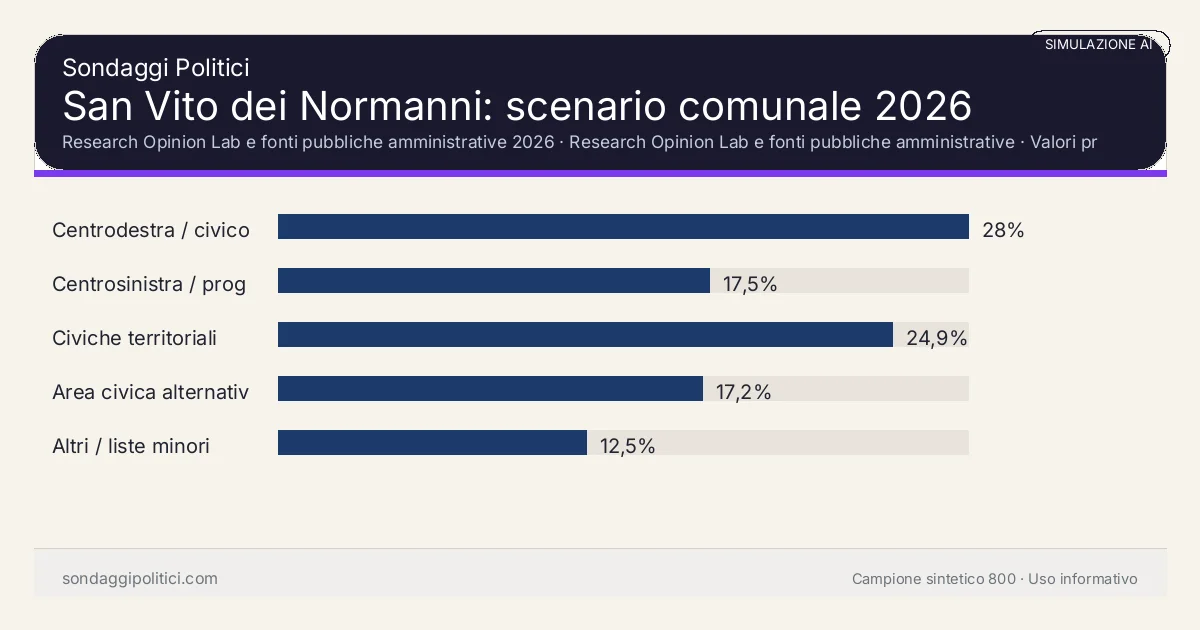Click the Area civica alternativ label

150,392
